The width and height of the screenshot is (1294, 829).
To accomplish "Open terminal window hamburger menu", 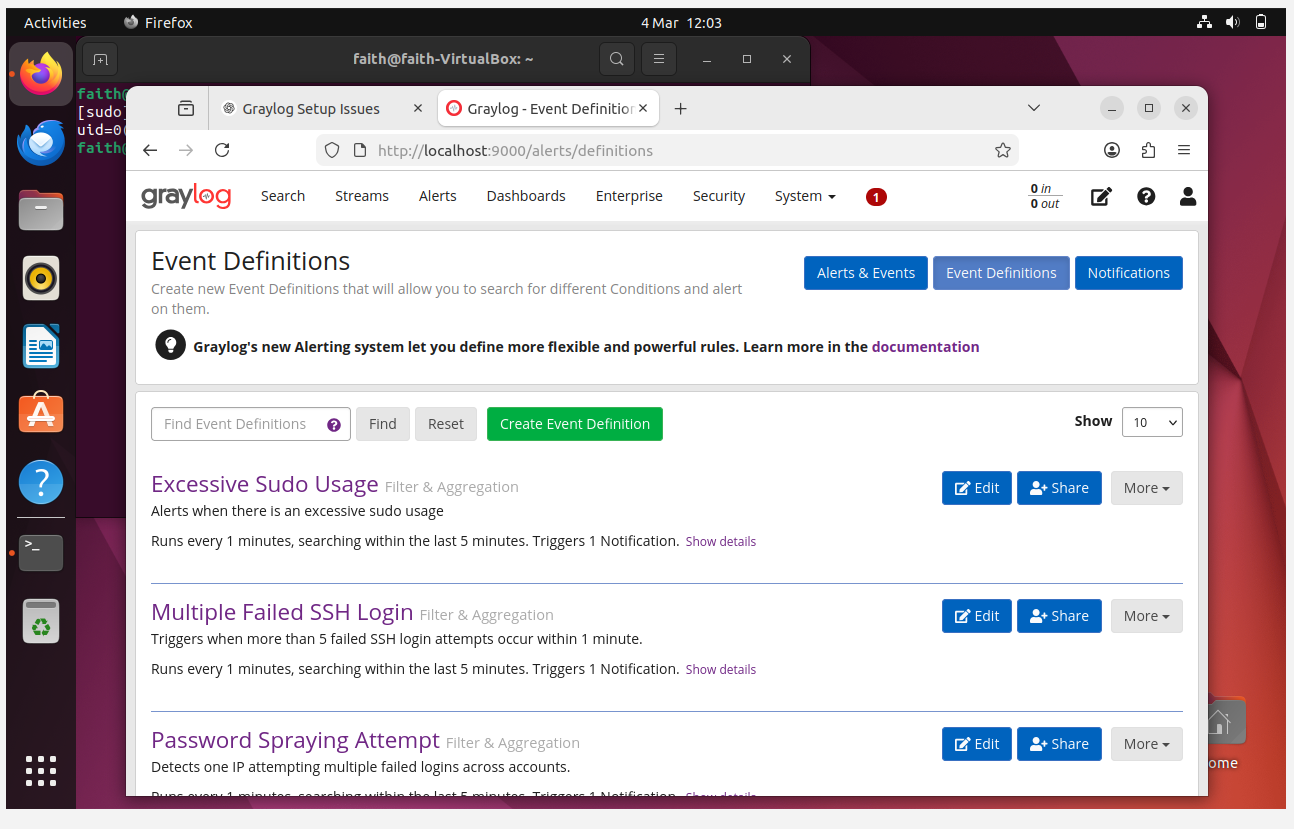I will tap(659, 59).
